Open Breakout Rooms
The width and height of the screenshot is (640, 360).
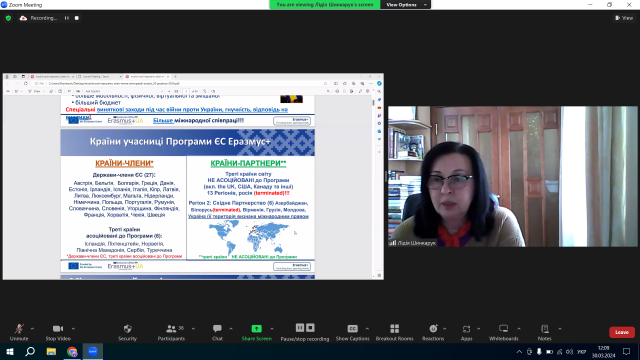pos(394,329)
